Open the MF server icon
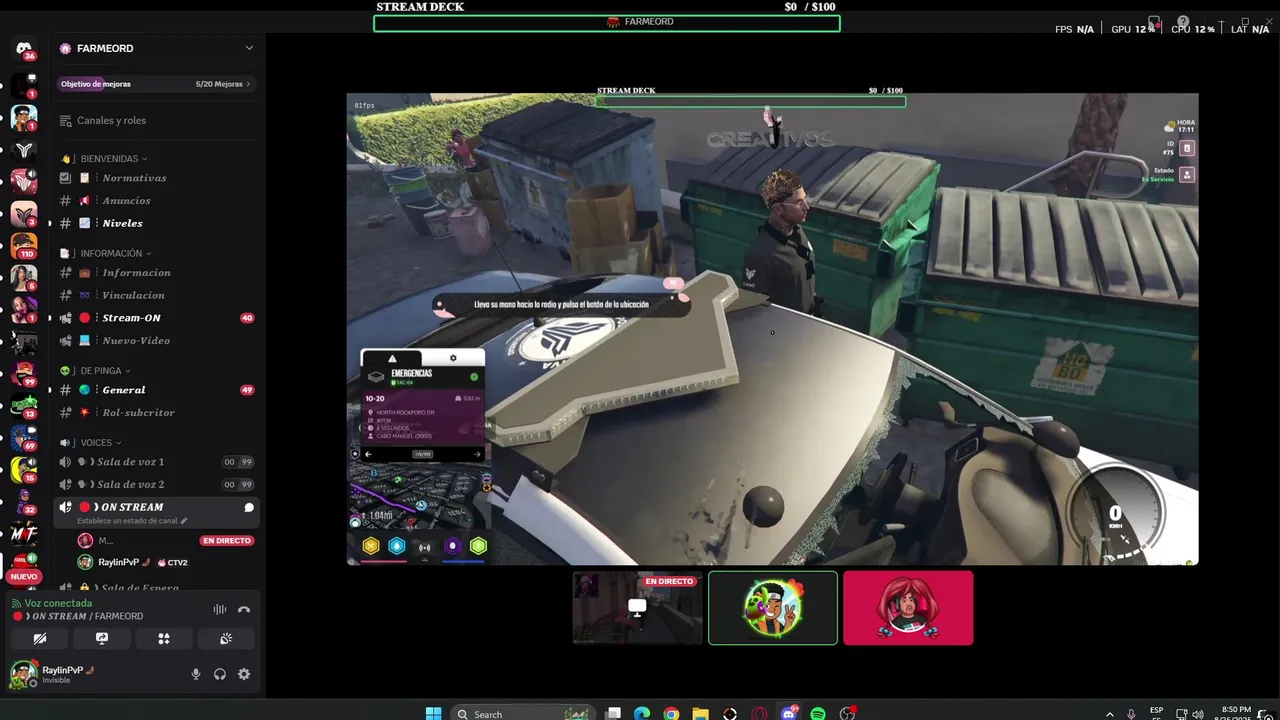This screenshot has width=1280, height=720. click(x=24, y=534)
